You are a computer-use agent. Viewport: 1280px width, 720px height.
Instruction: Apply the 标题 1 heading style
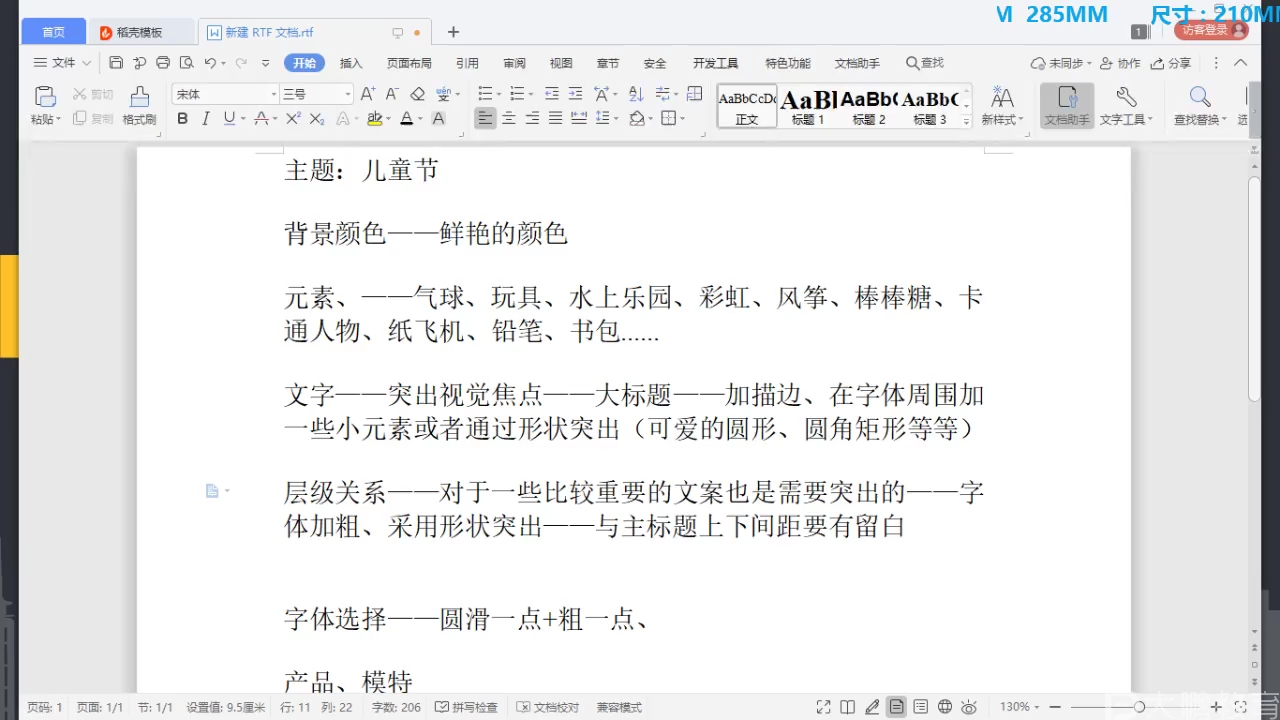[808, 105]
